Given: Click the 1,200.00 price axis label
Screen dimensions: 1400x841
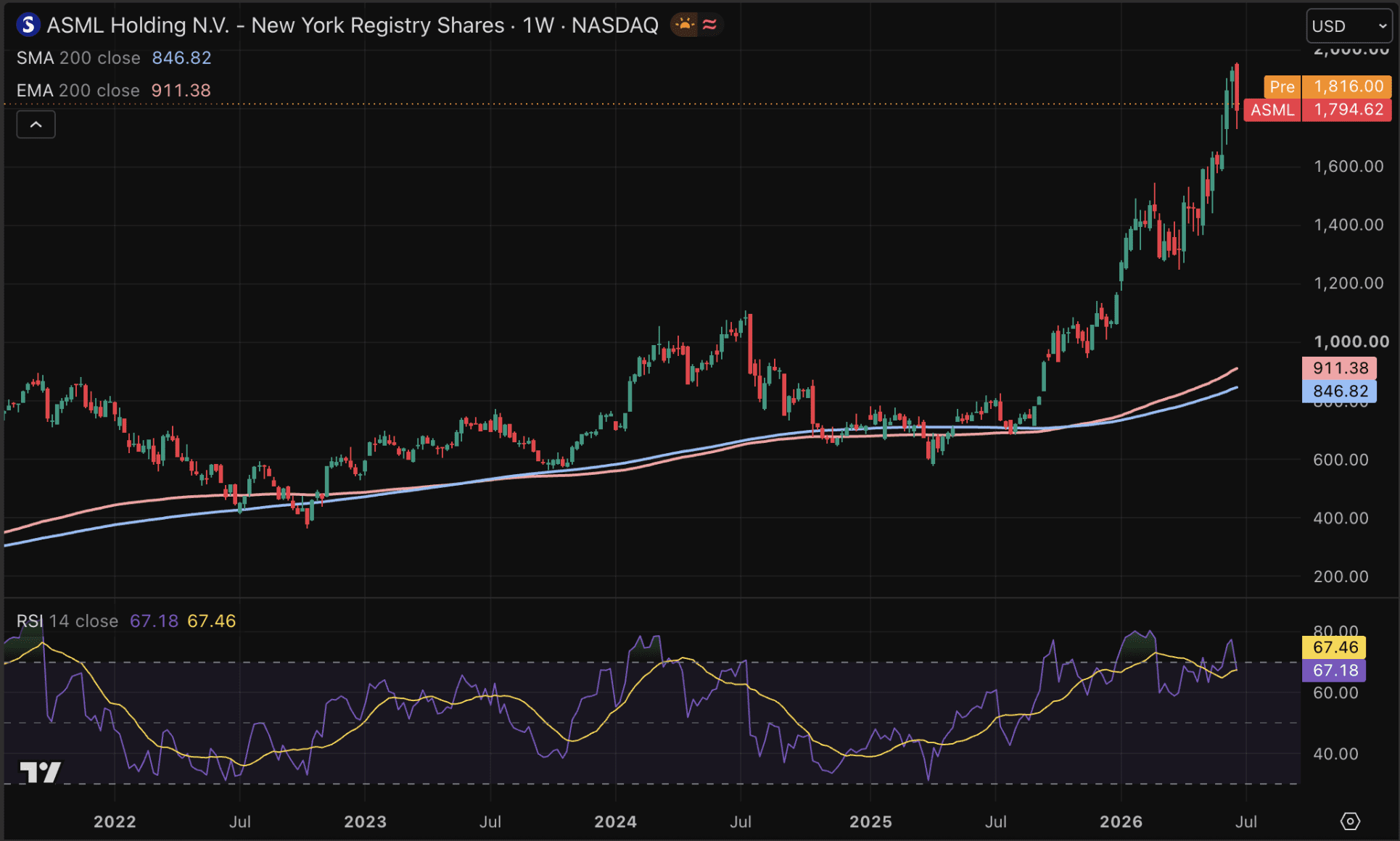Looking at the screenshot, I should pos(1349,283).
